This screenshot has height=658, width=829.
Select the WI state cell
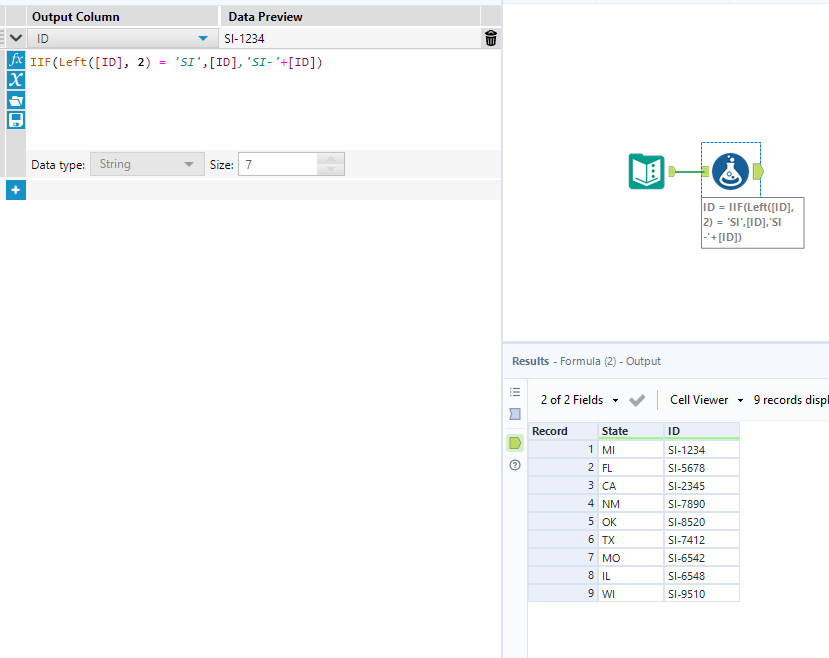(x=631, y=594)
